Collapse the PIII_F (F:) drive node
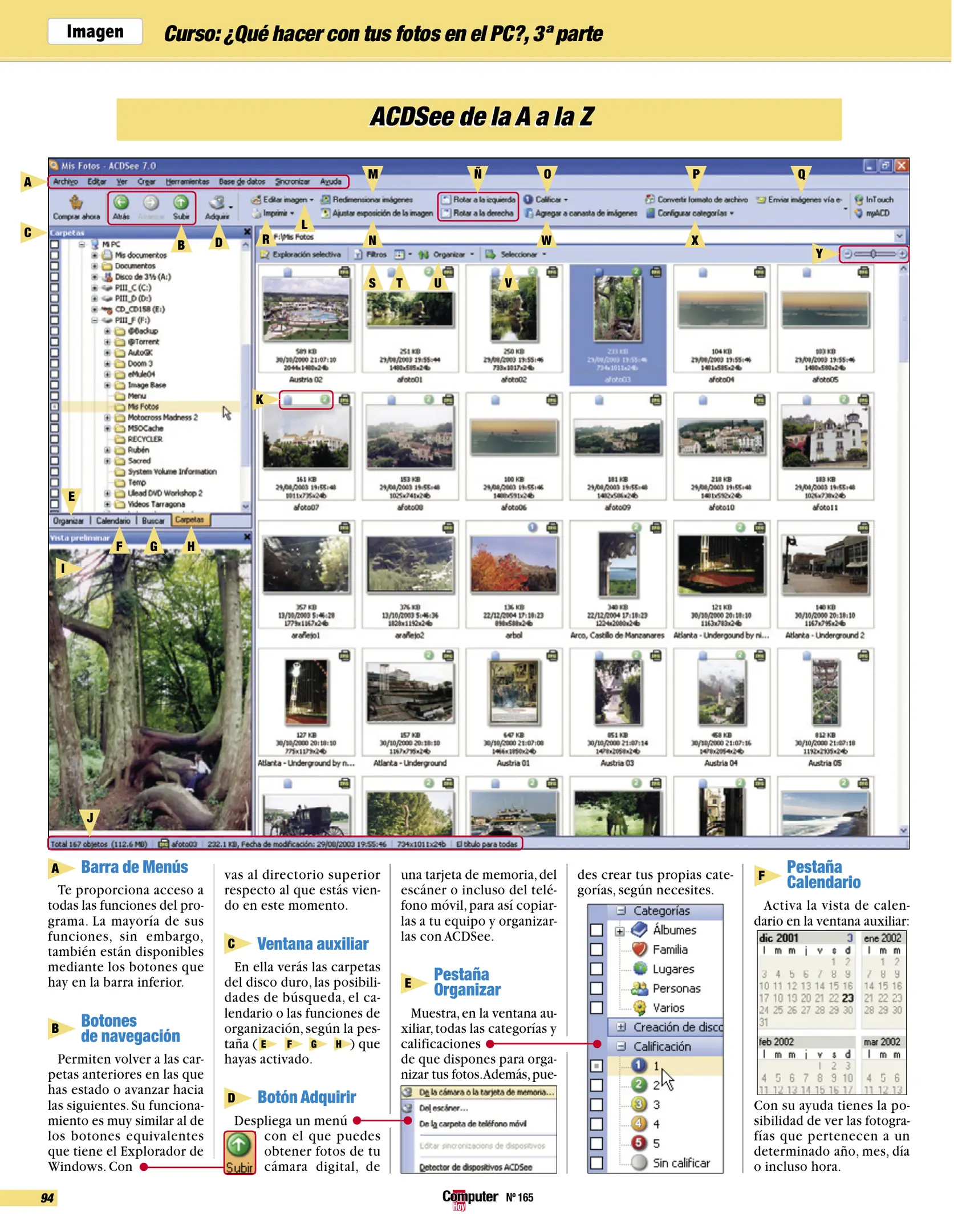 pos(95,320)
